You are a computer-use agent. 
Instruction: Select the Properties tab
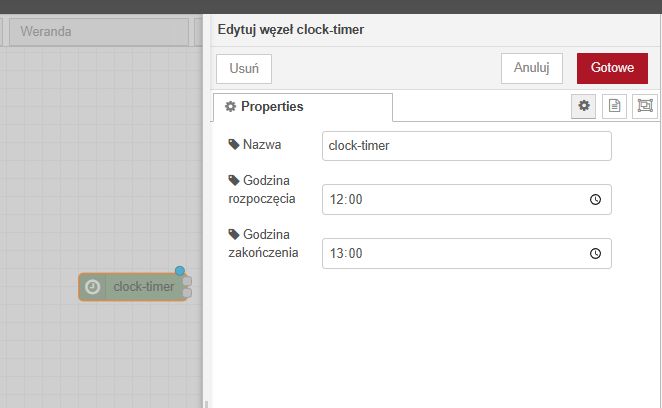[303, 107]
